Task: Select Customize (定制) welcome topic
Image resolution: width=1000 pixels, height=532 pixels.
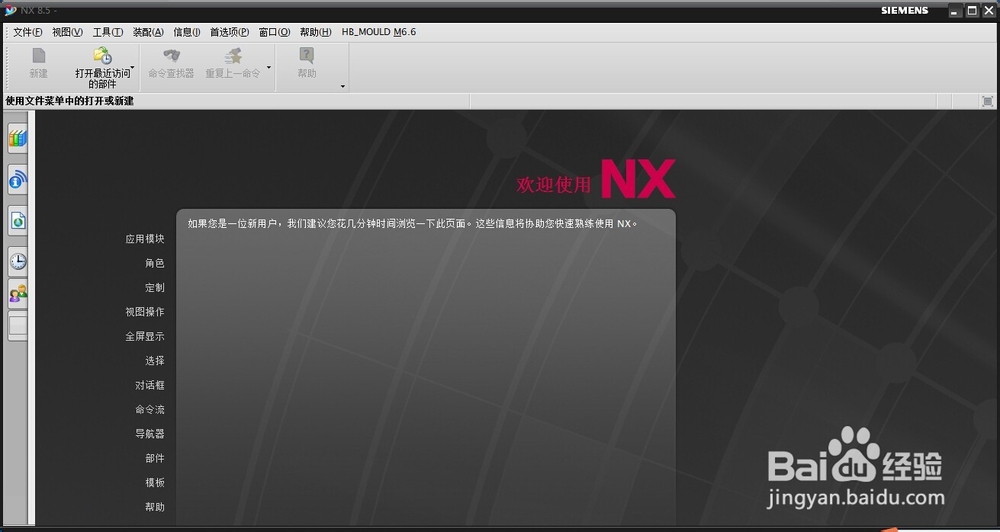Action: (154, 287)
